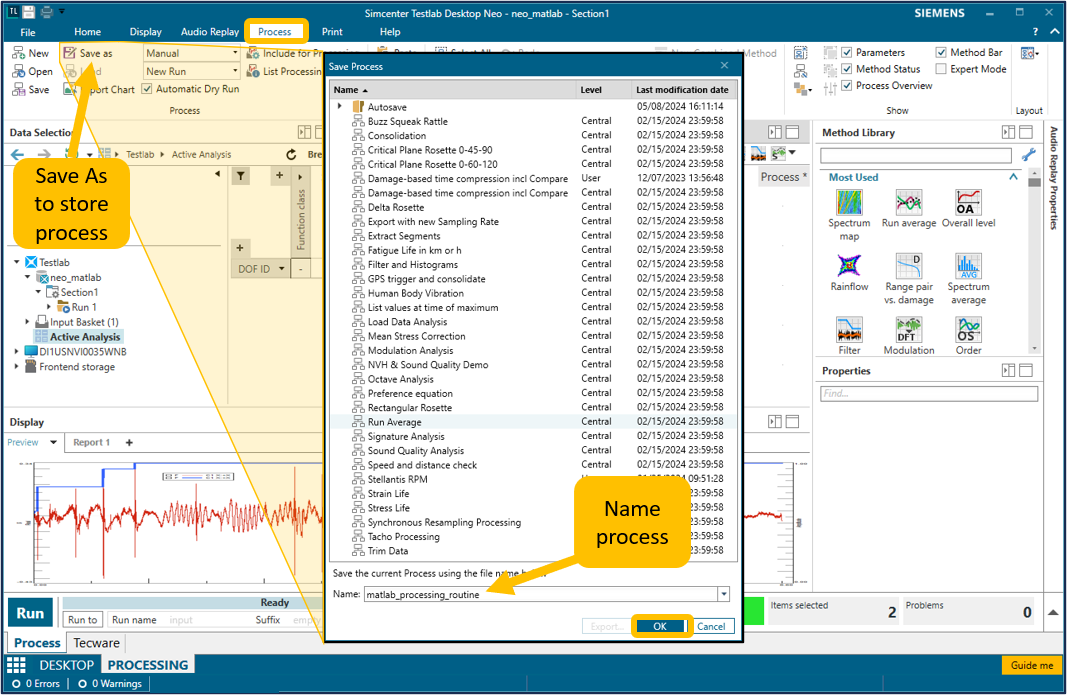Collapse the Testlab tree node

click(17, 262)
